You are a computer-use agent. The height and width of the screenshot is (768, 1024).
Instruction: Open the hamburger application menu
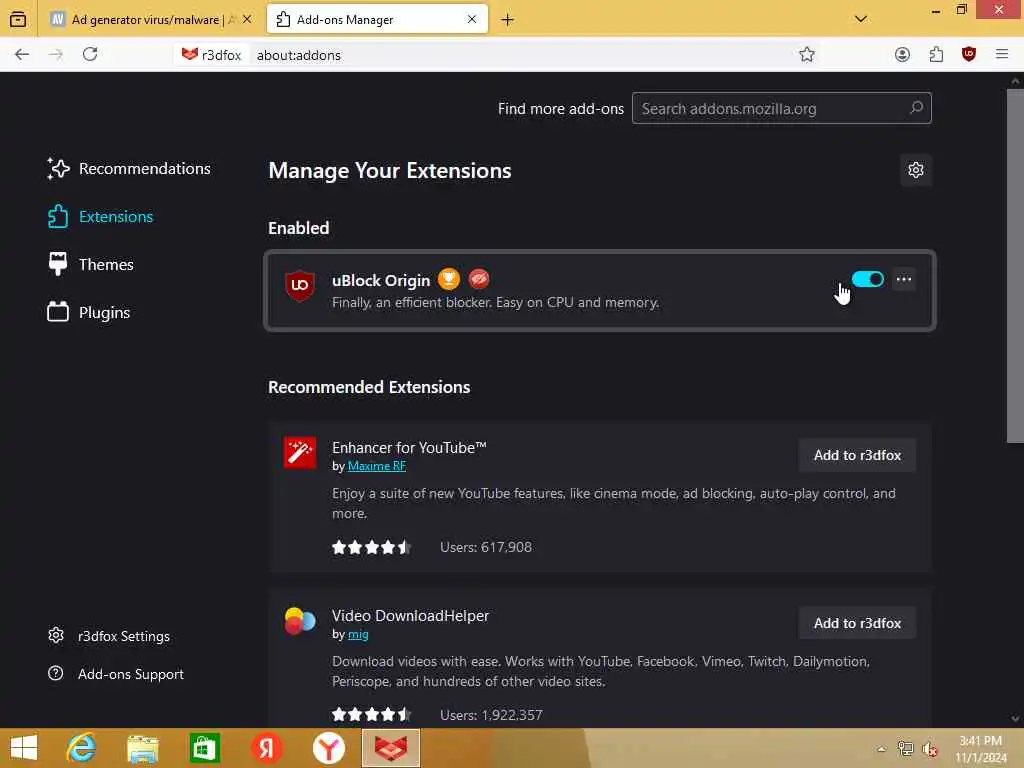click(x=1002, y=54)
